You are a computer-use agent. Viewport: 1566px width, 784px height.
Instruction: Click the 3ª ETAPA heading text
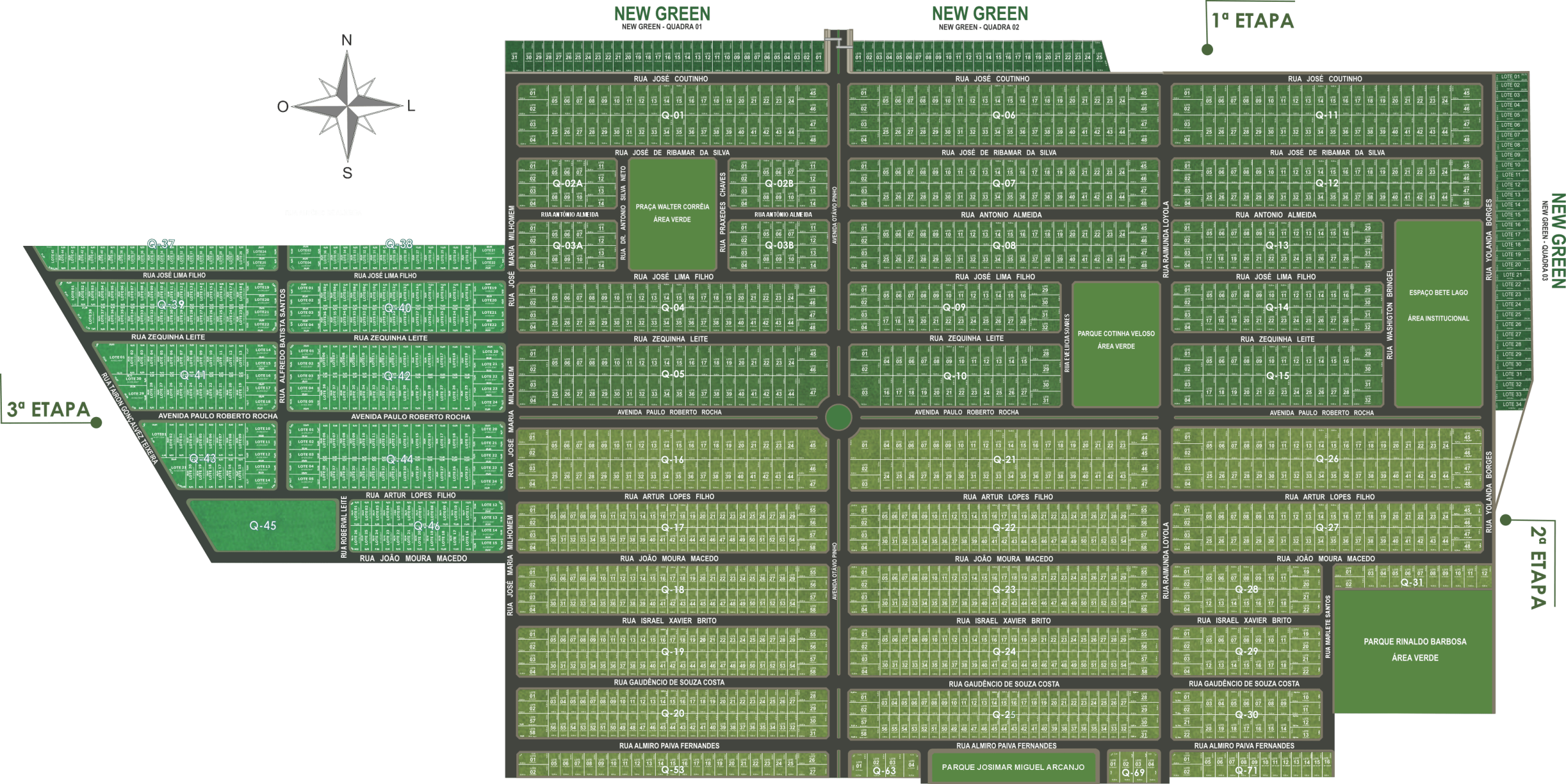(x=48, y=410)
